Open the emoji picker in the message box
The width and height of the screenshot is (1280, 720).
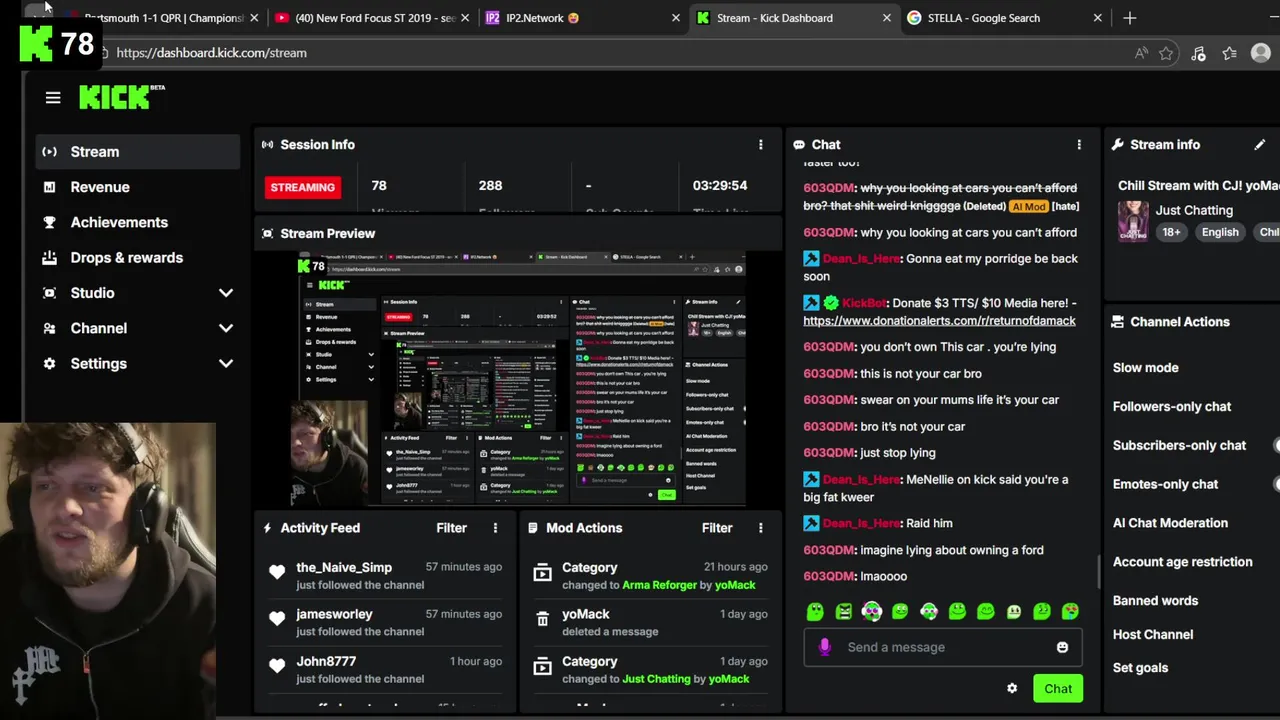[1062, 647]
